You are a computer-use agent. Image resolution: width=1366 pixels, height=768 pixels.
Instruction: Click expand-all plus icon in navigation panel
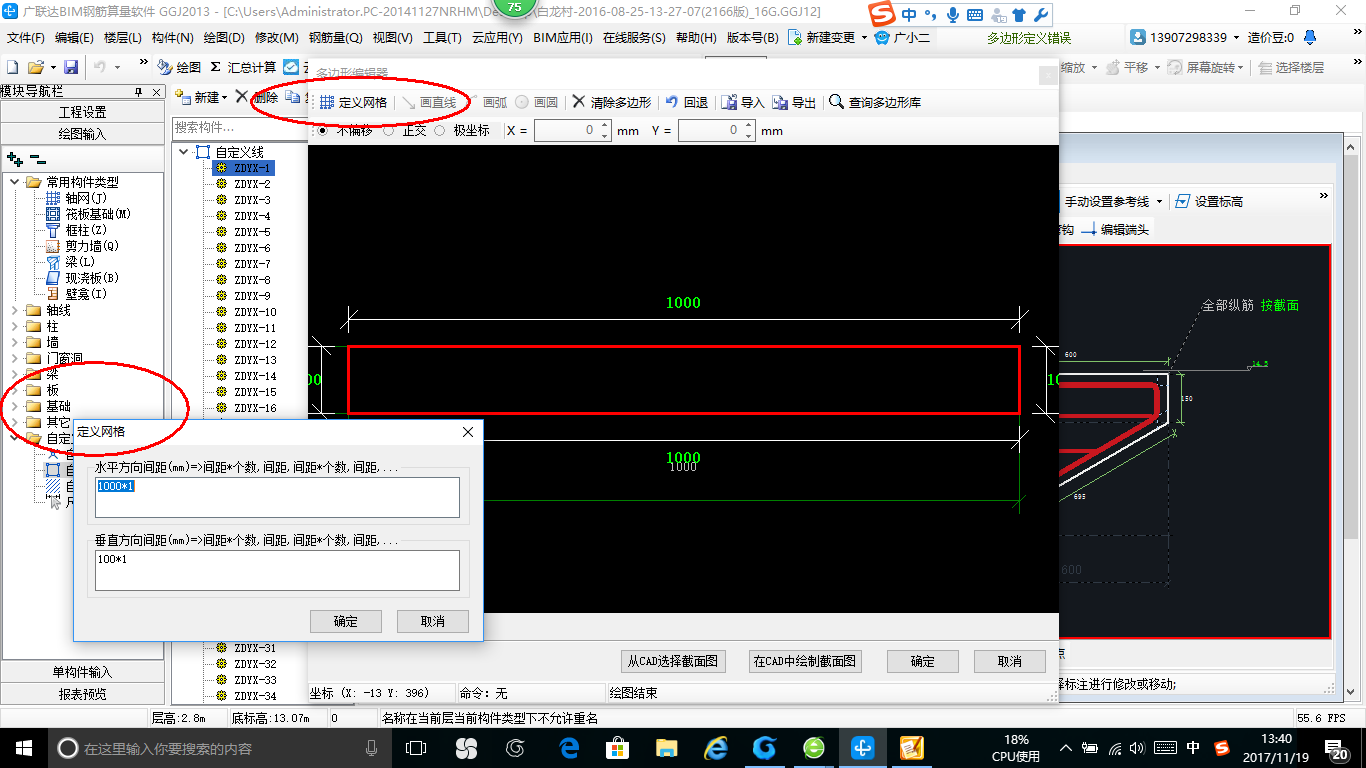point(14,158)
